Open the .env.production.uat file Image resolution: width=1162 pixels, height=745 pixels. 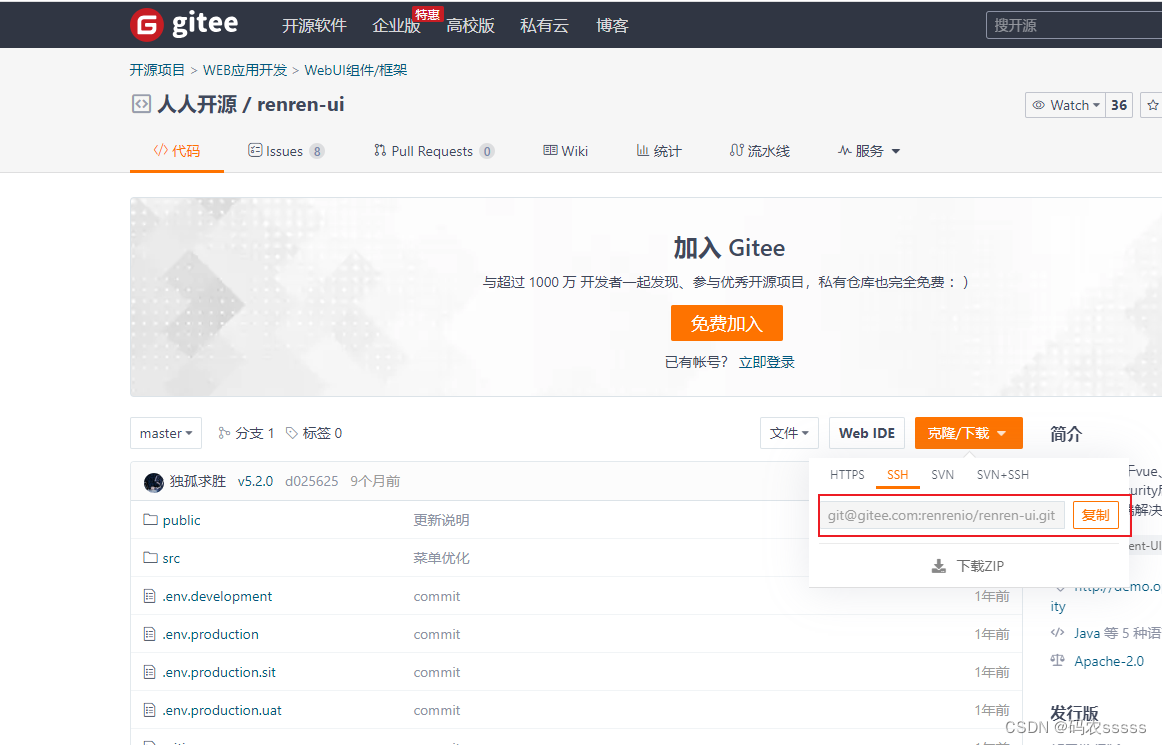tap(222, 710)
